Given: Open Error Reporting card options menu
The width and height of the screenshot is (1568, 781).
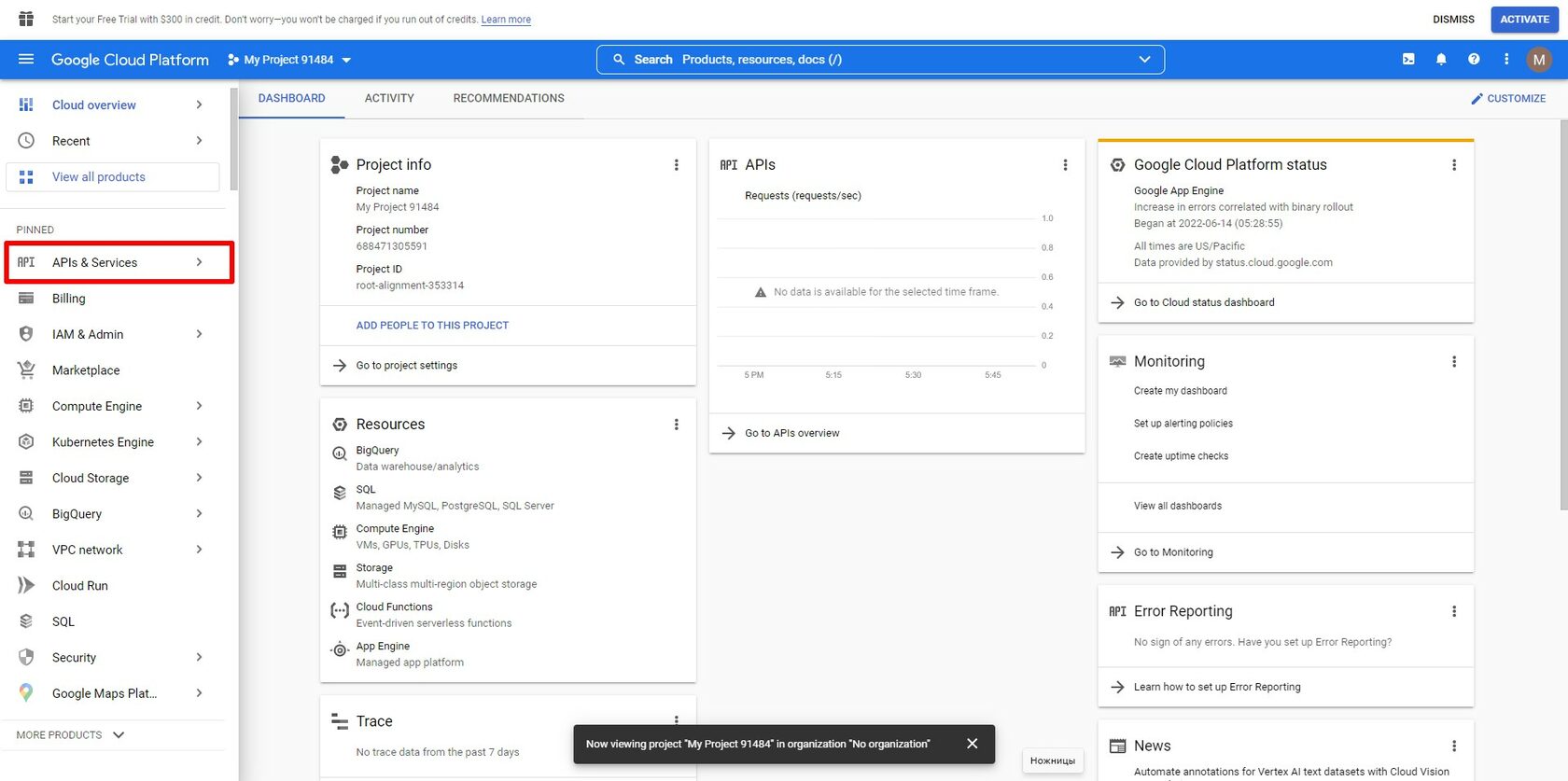Looking at the screenshot, I should coord(1454,611).
